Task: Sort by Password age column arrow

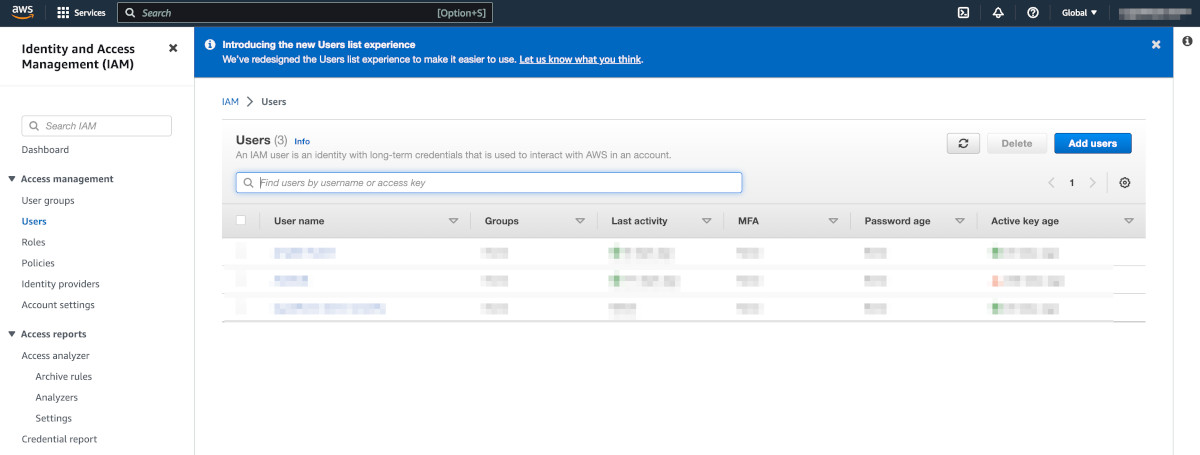Action: coord(960,221)
